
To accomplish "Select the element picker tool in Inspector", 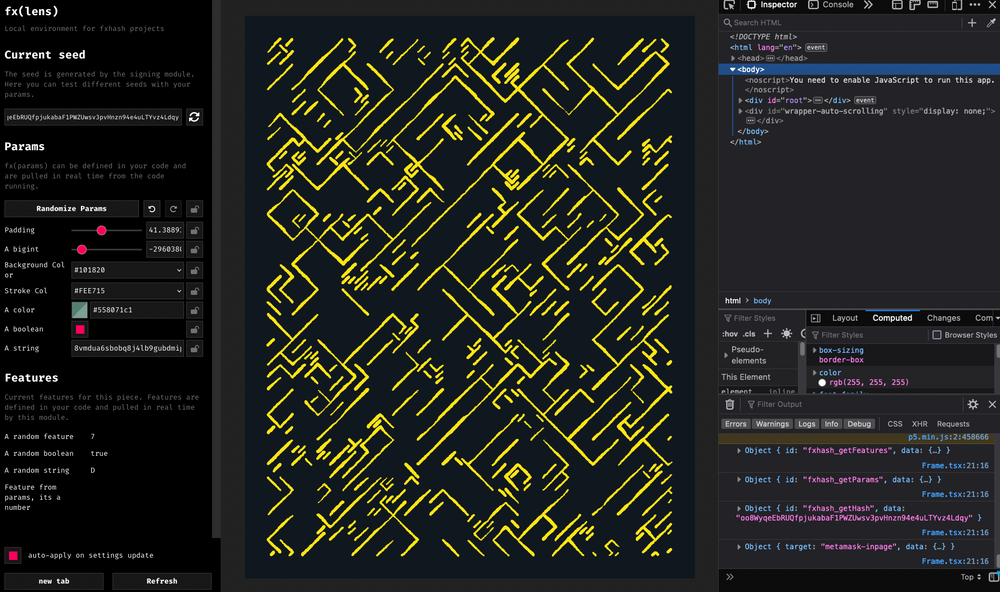I will 728,5.
